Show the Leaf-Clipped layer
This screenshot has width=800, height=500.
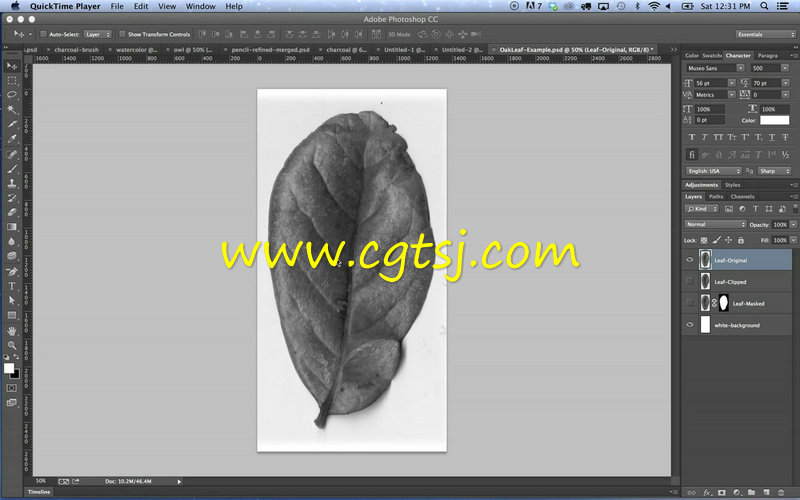690,281
